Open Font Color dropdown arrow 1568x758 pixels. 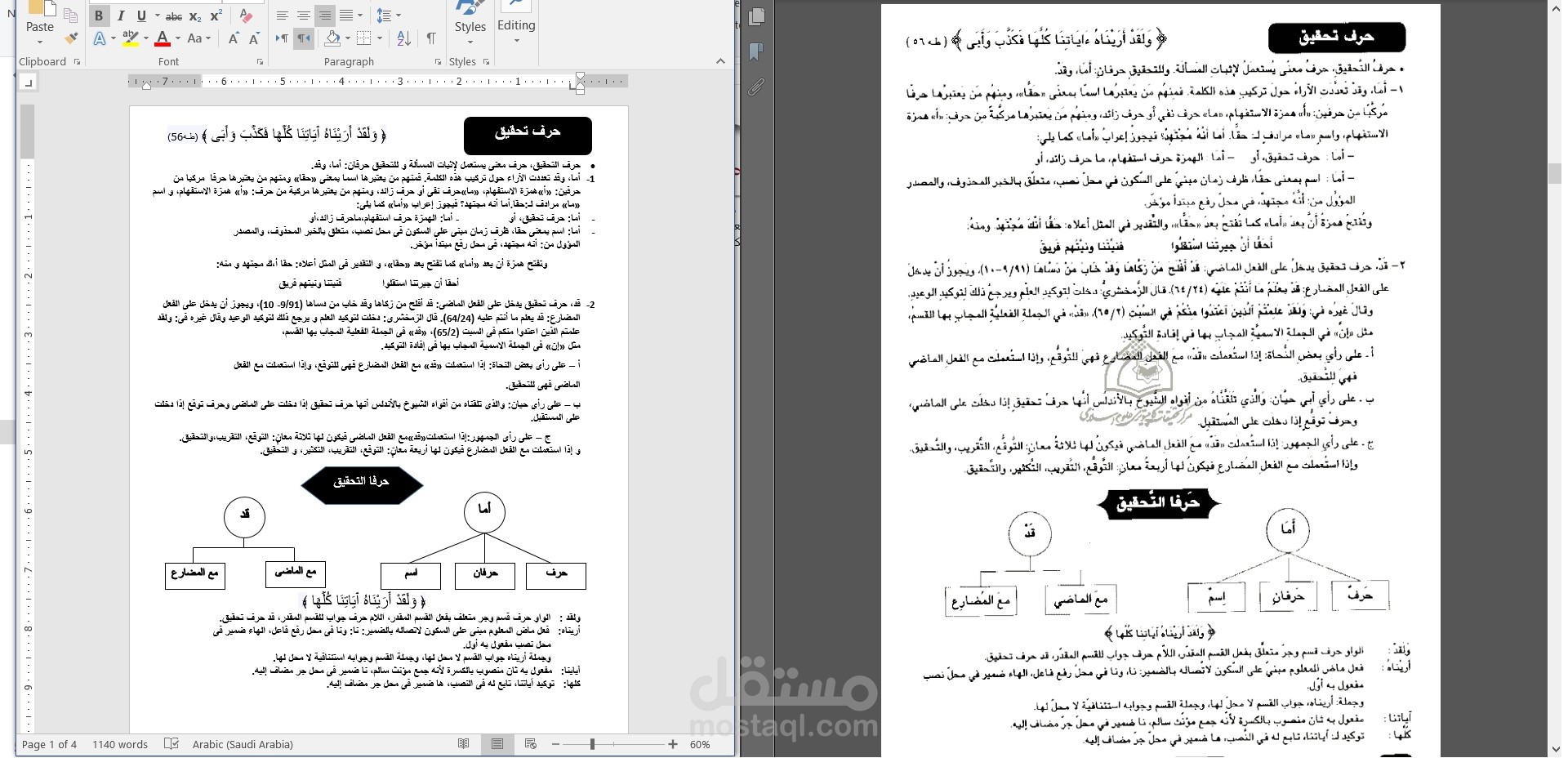pos(177,38)
